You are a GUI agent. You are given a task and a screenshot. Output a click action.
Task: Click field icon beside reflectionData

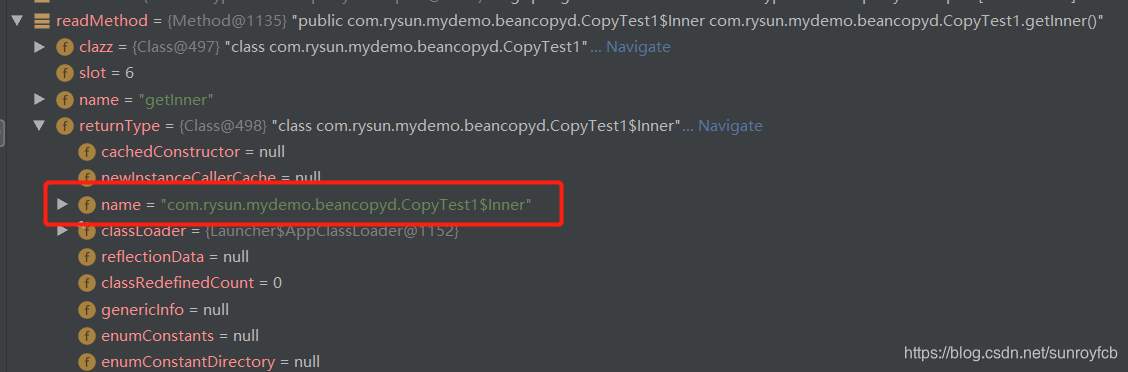[87, 257]
